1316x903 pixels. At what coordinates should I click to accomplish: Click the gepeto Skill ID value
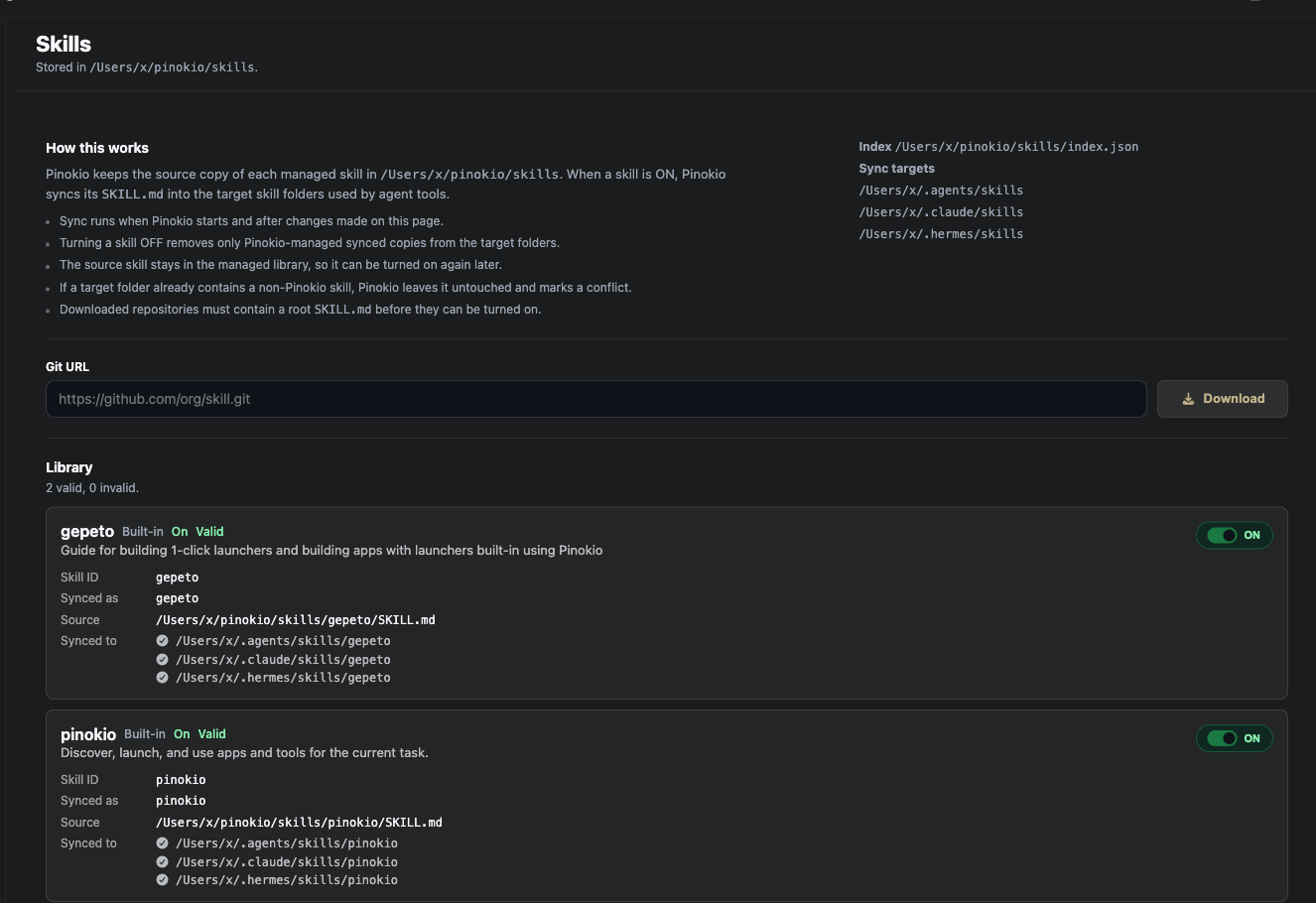pos(178,578)
